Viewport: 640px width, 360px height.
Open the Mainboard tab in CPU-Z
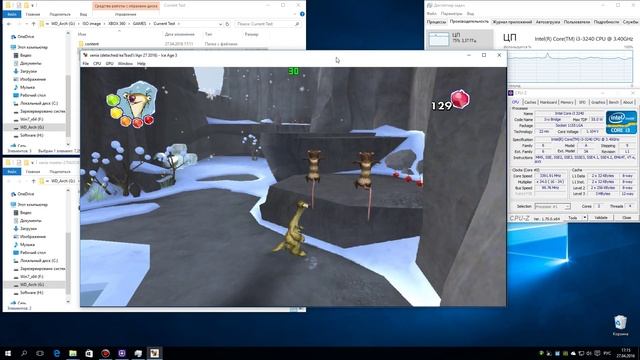[548, 102]
